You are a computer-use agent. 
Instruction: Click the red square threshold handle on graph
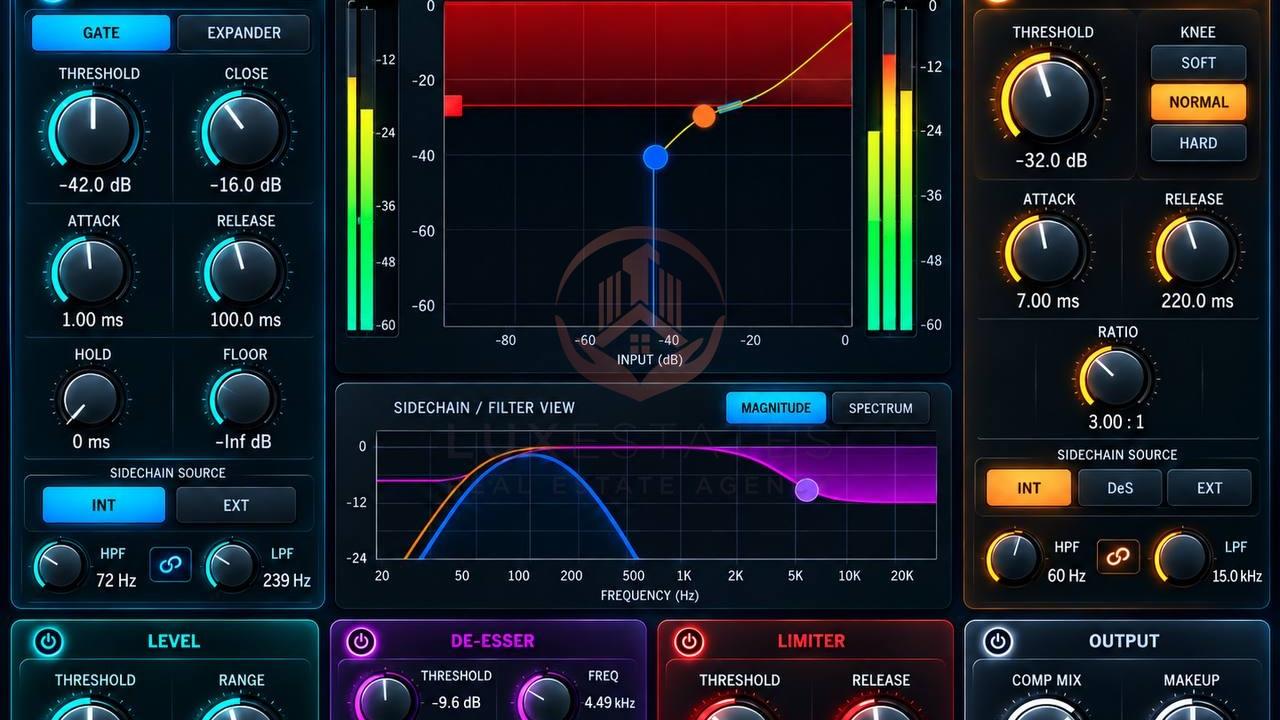(x=453, y=105)
